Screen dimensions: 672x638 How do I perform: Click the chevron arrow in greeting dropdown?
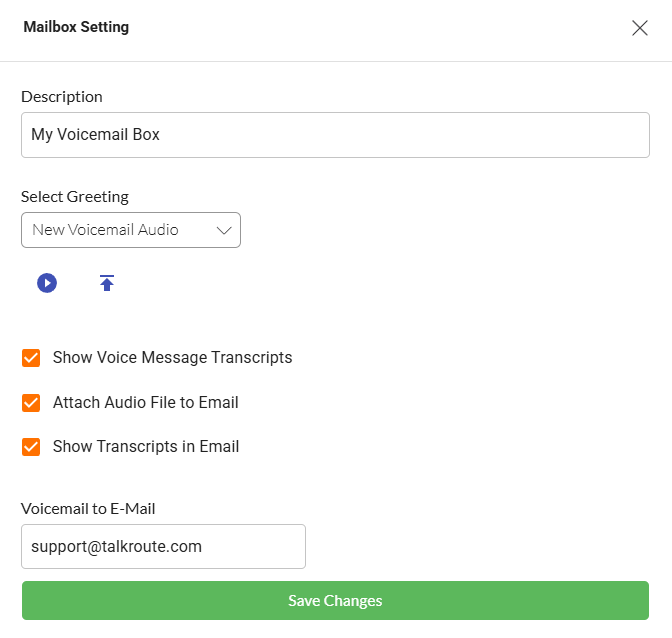click(x=223, y=230)
